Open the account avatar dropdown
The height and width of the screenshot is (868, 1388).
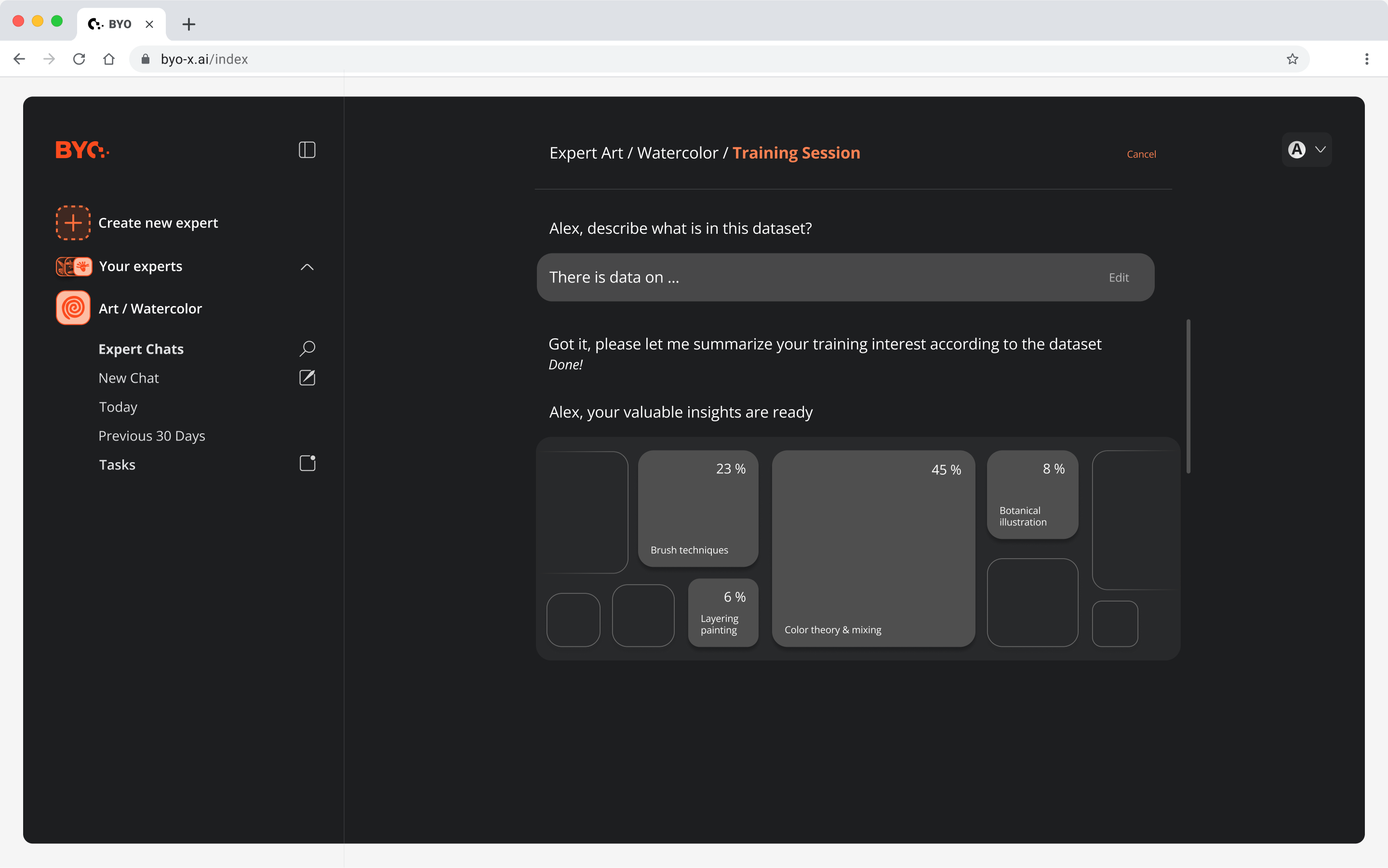point(1307,150)
